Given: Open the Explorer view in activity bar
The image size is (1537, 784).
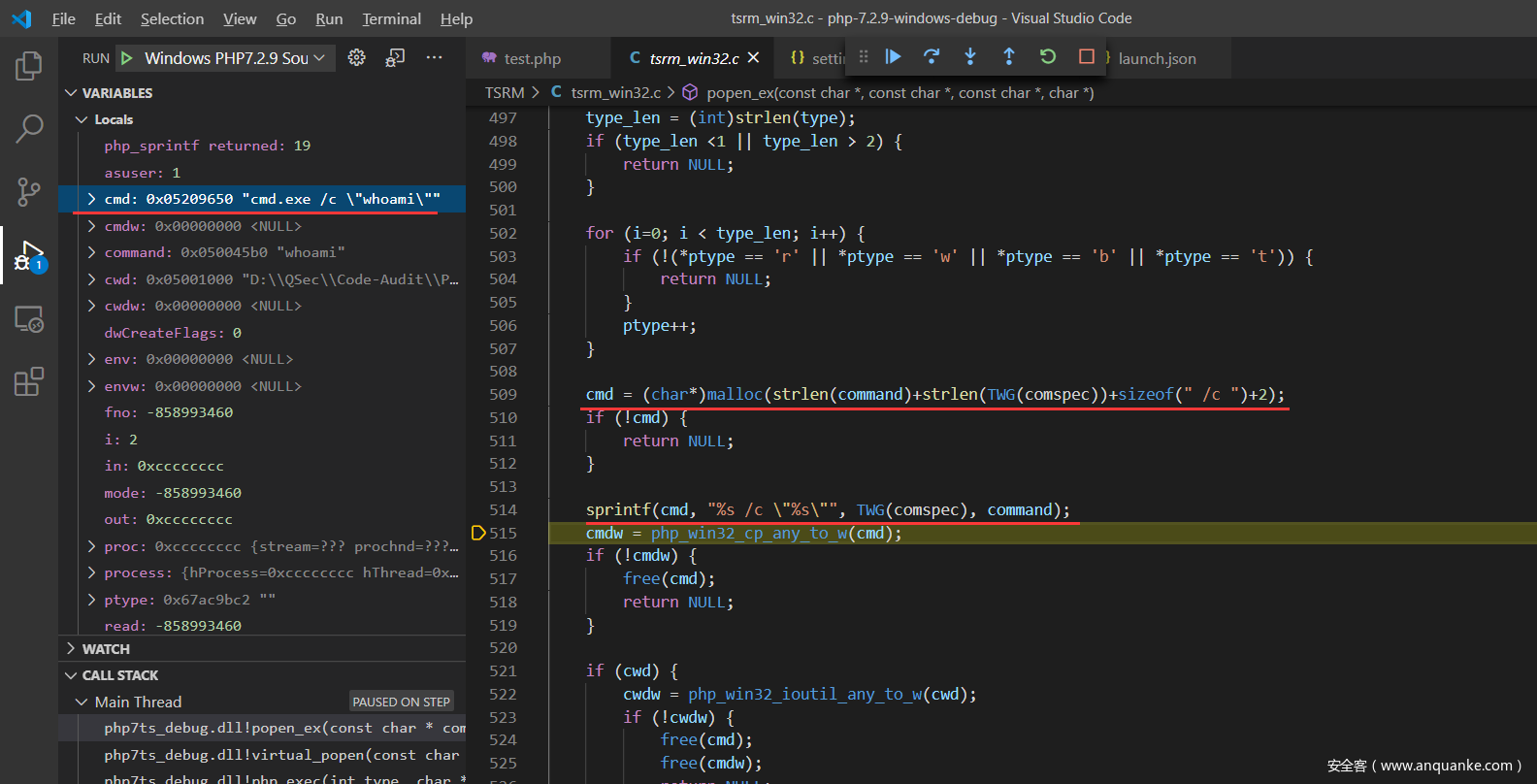Looking at the screenshot, I should coord(29,66).
